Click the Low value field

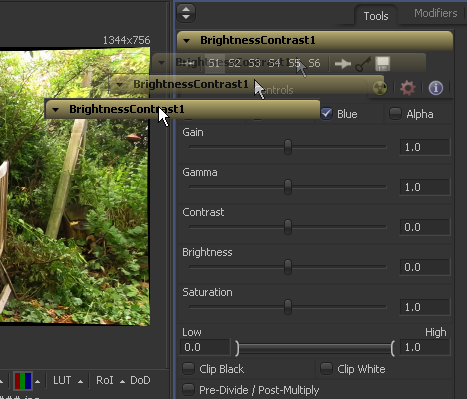tap(205, 347)
